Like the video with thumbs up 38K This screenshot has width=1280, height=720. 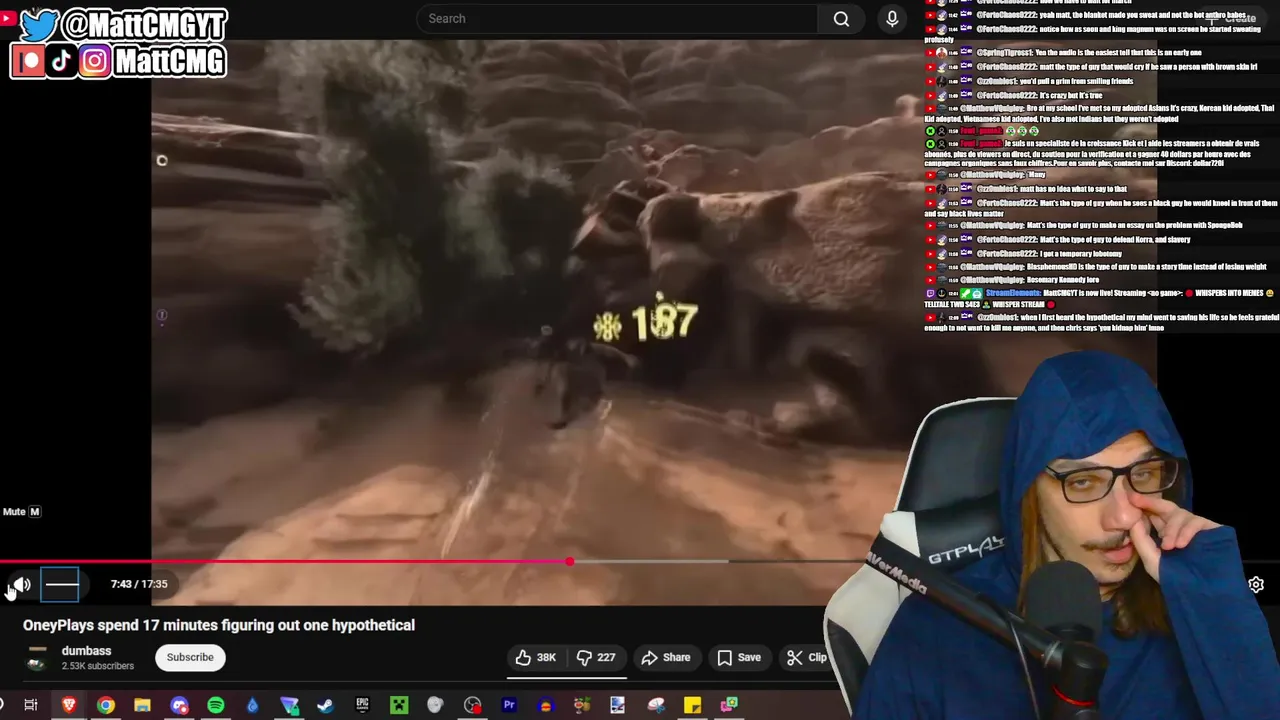coord(536,657)
